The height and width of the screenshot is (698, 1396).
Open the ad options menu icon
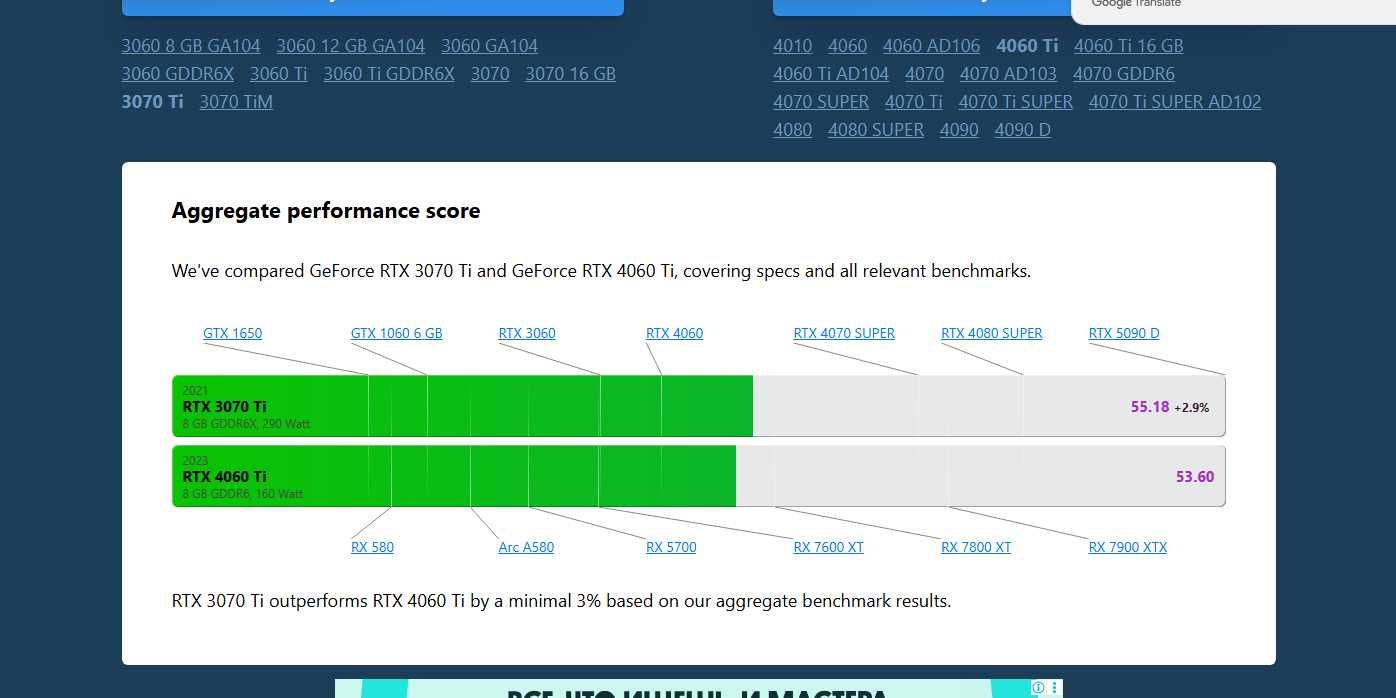[x=1054, y=688]
